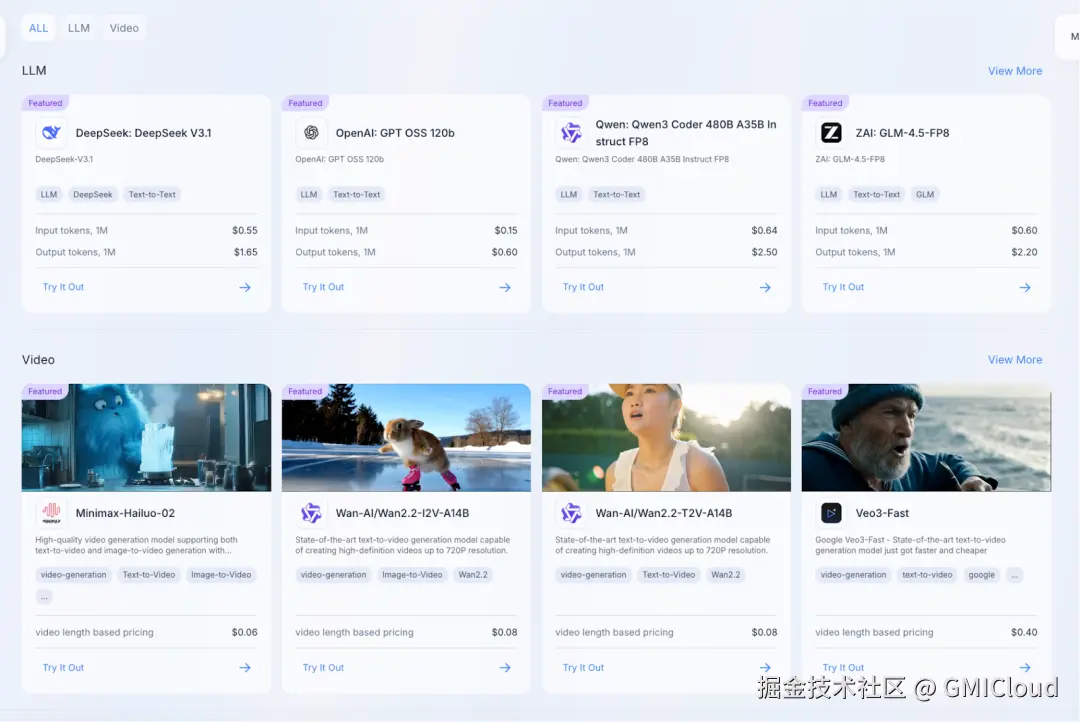Expand more tags on Minimax-Hailuo-02 card
This screenshot has width=1080, height=722.
click(x=44, y=597)
